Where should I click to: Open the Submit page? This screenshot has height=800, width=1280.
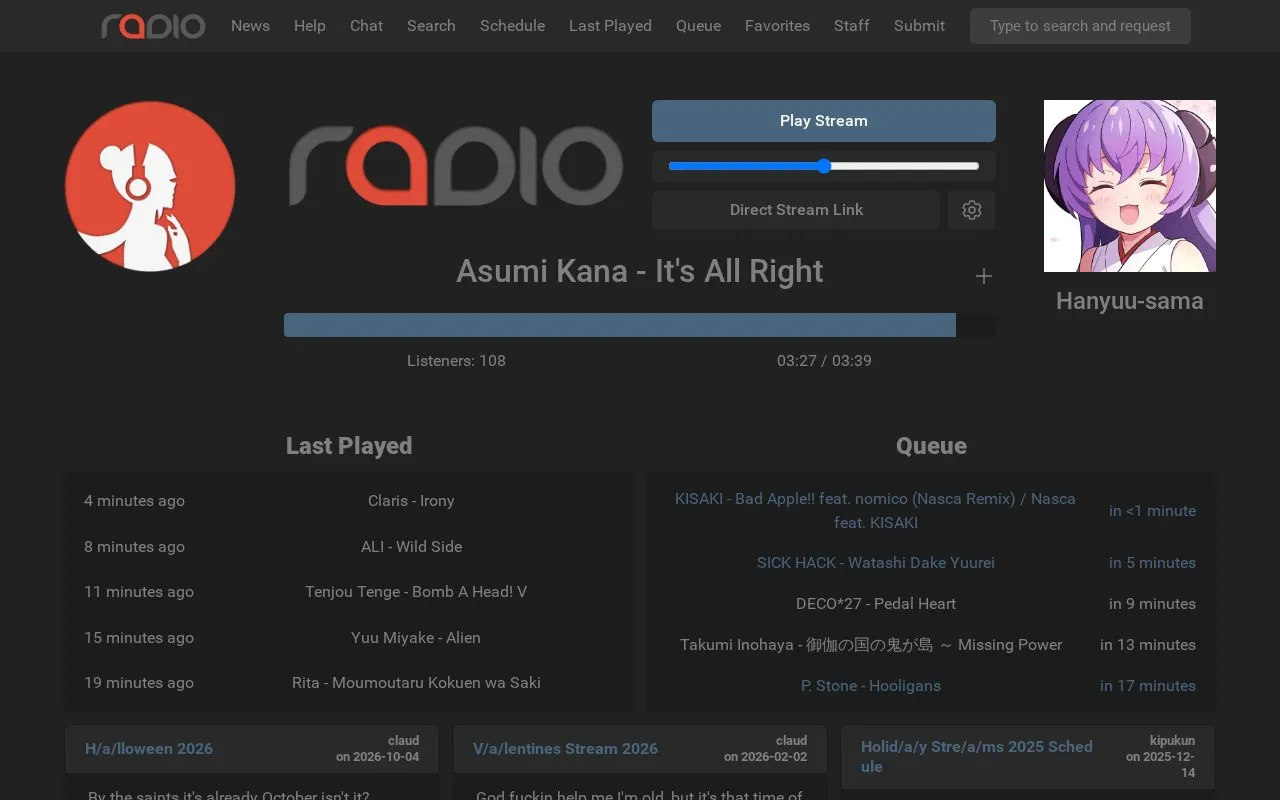click(x=919, y=26)
